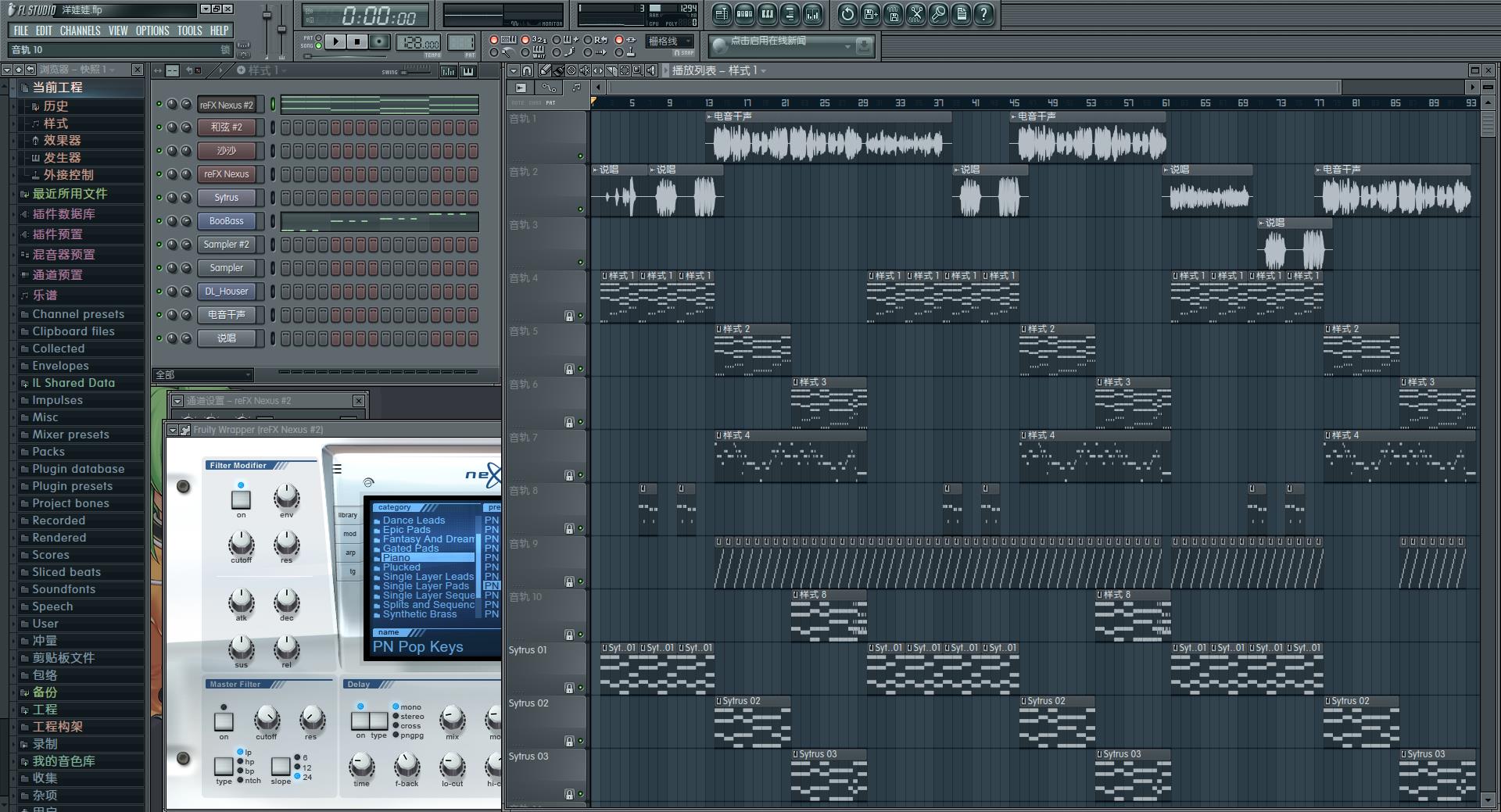The height and width of the screenshot is (812, 1501).
Task: Toggle the Sytrus channel mute light
Action: tap(159, 198)
